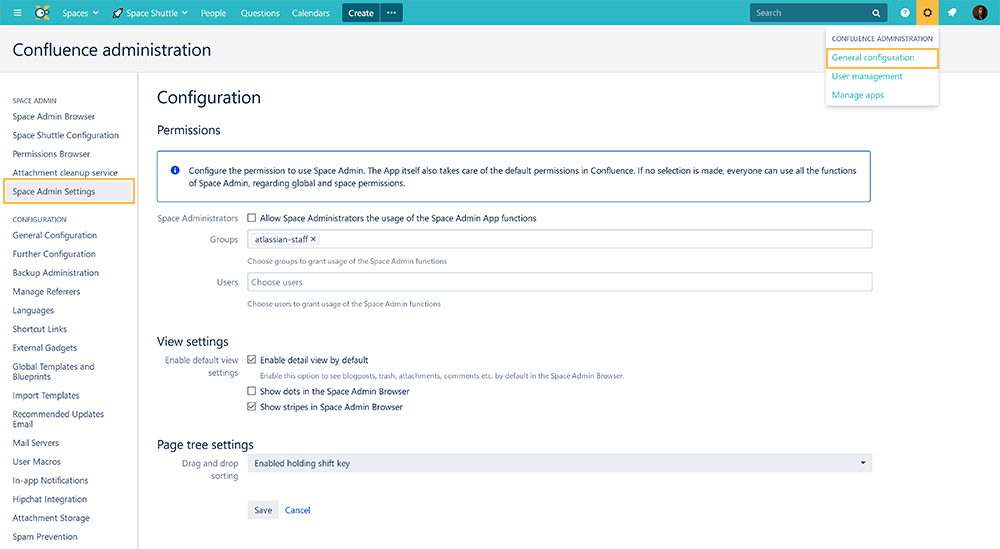This screenshot has height=549, width=1000.
Task: Remove the atlassian-staff group tag
Action: coord(313,239)
